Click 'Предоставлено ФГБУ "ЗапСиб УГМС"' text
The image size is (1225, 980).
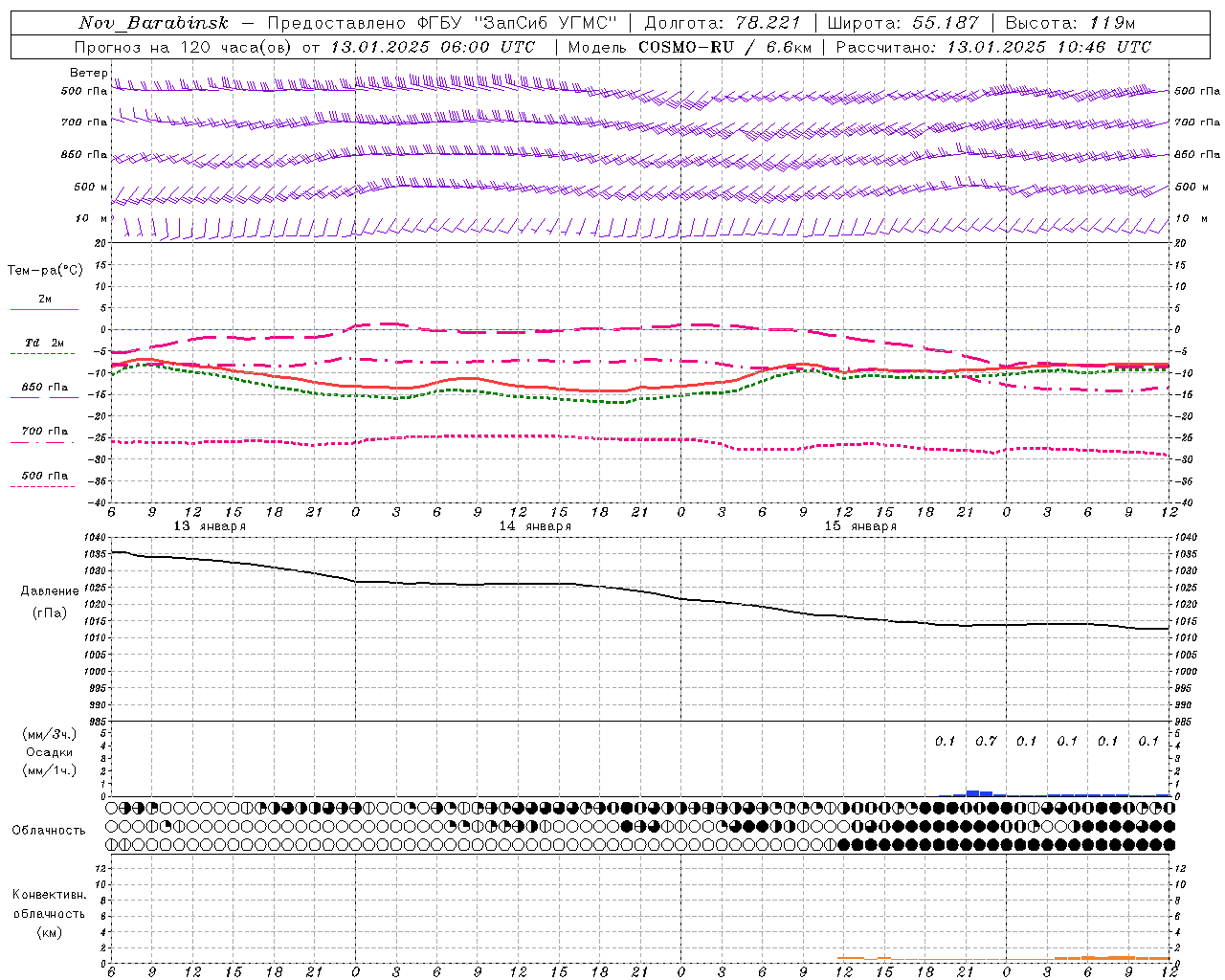coord(442,23)
